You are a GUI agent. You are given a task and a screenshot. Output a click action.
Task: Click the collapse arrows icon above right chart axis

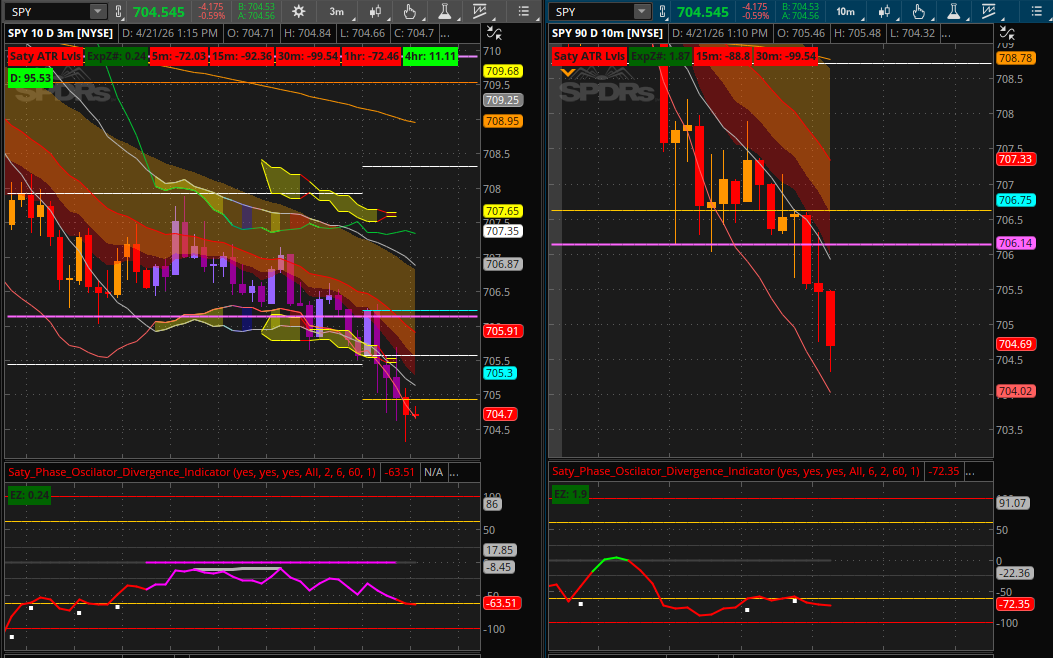pos(1006,33)
